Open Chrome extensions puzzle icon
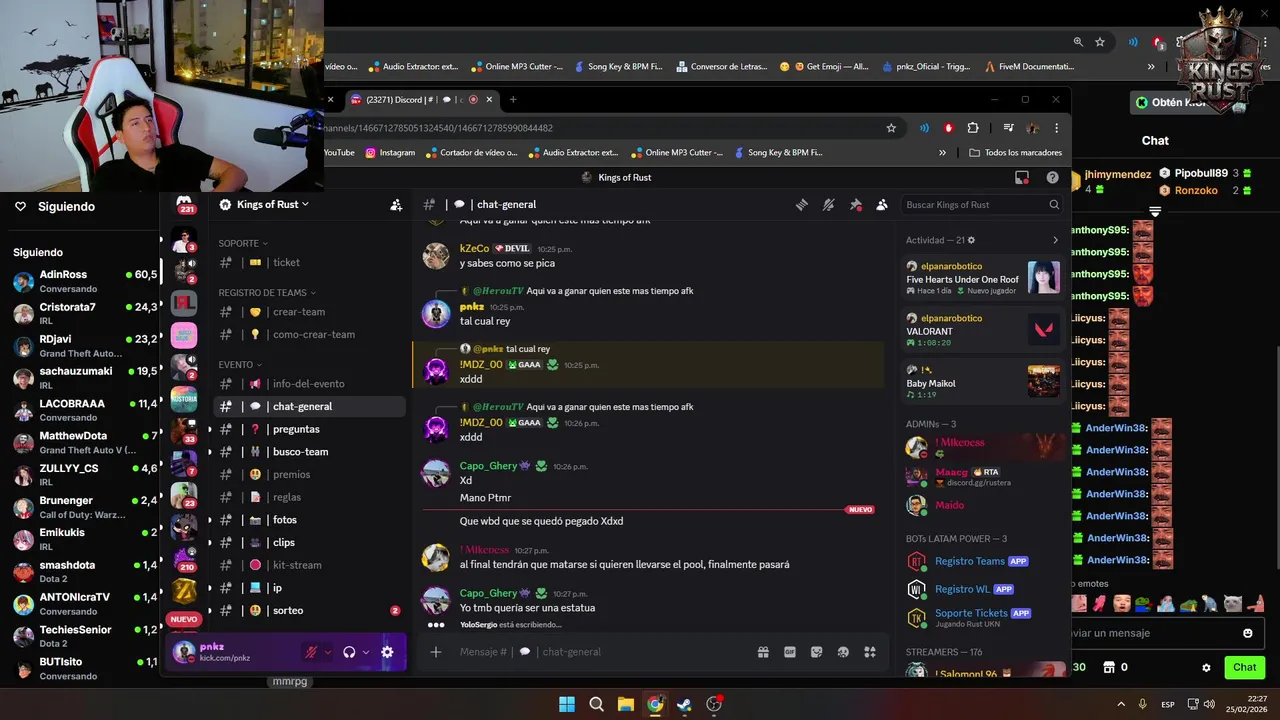This screenshot has width=1280, height=720. click(972, 128)
